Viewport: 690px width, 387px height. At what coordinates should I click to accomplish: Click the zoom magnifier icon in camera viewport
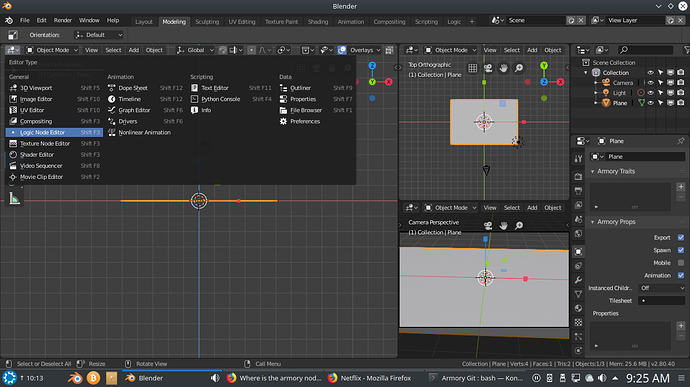click(519, 225)
